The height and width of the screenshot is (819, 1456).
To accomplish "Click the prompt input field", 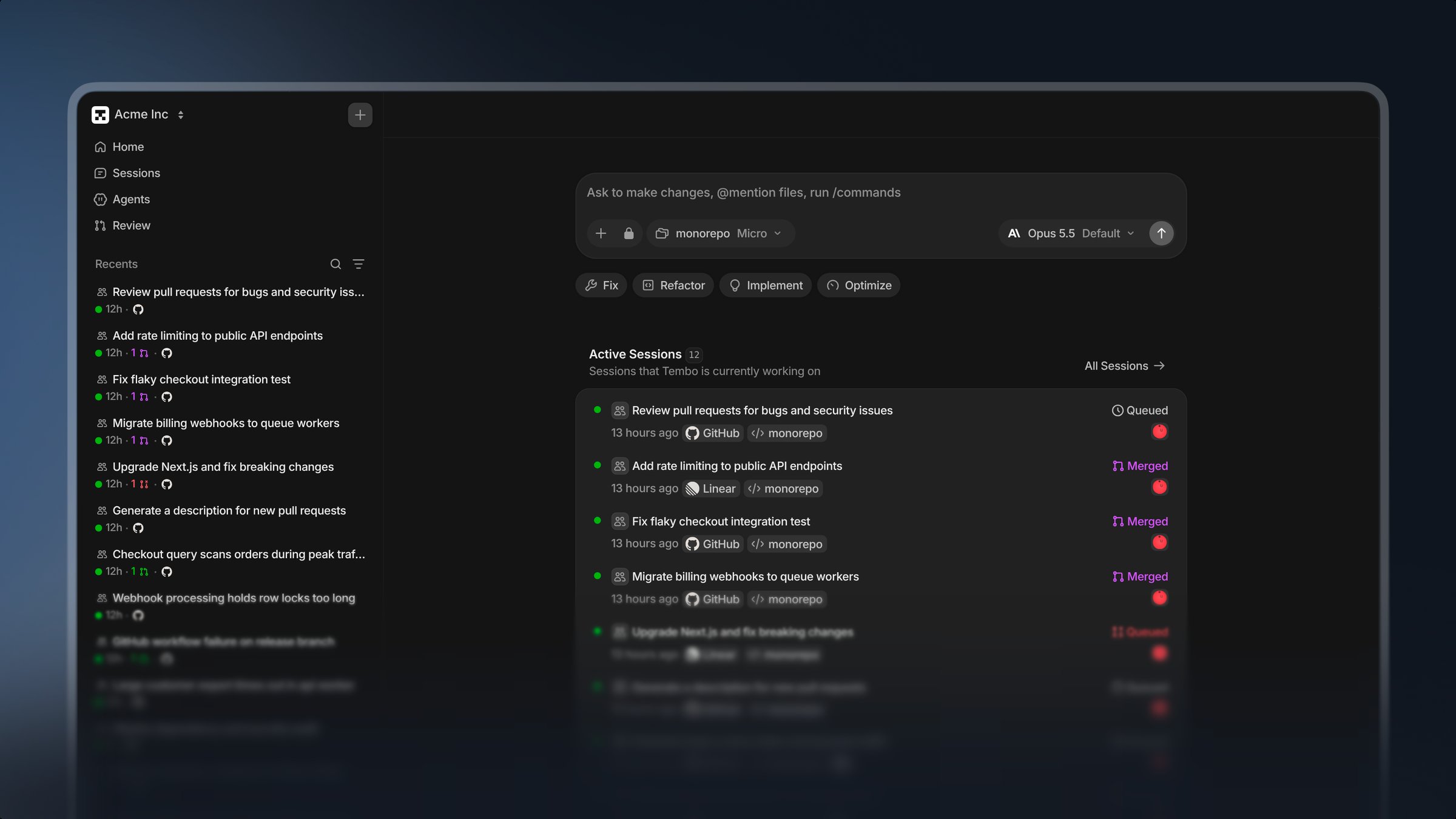I will (x=881, y=192).
